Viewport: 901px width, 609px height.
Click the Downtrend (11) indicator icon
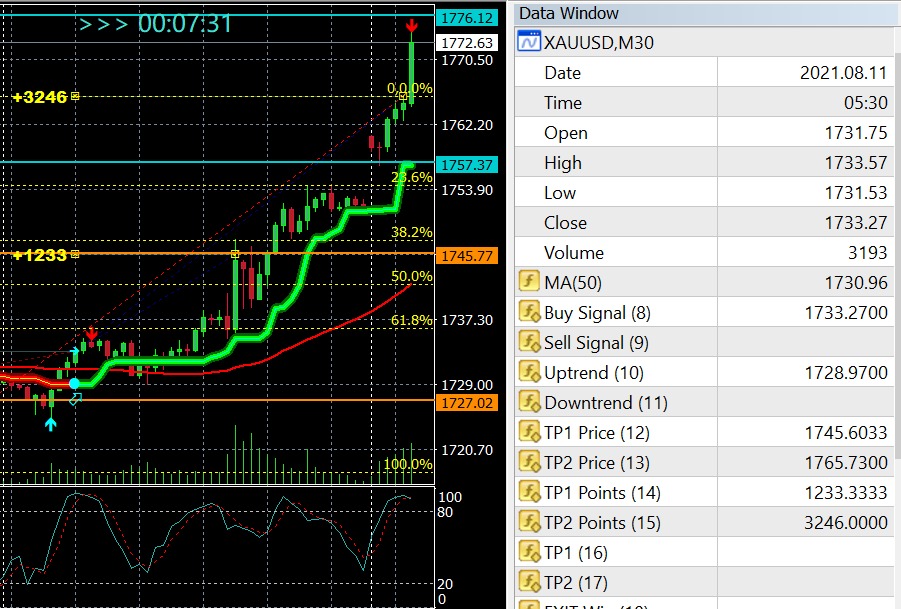[x=529, y=402]
